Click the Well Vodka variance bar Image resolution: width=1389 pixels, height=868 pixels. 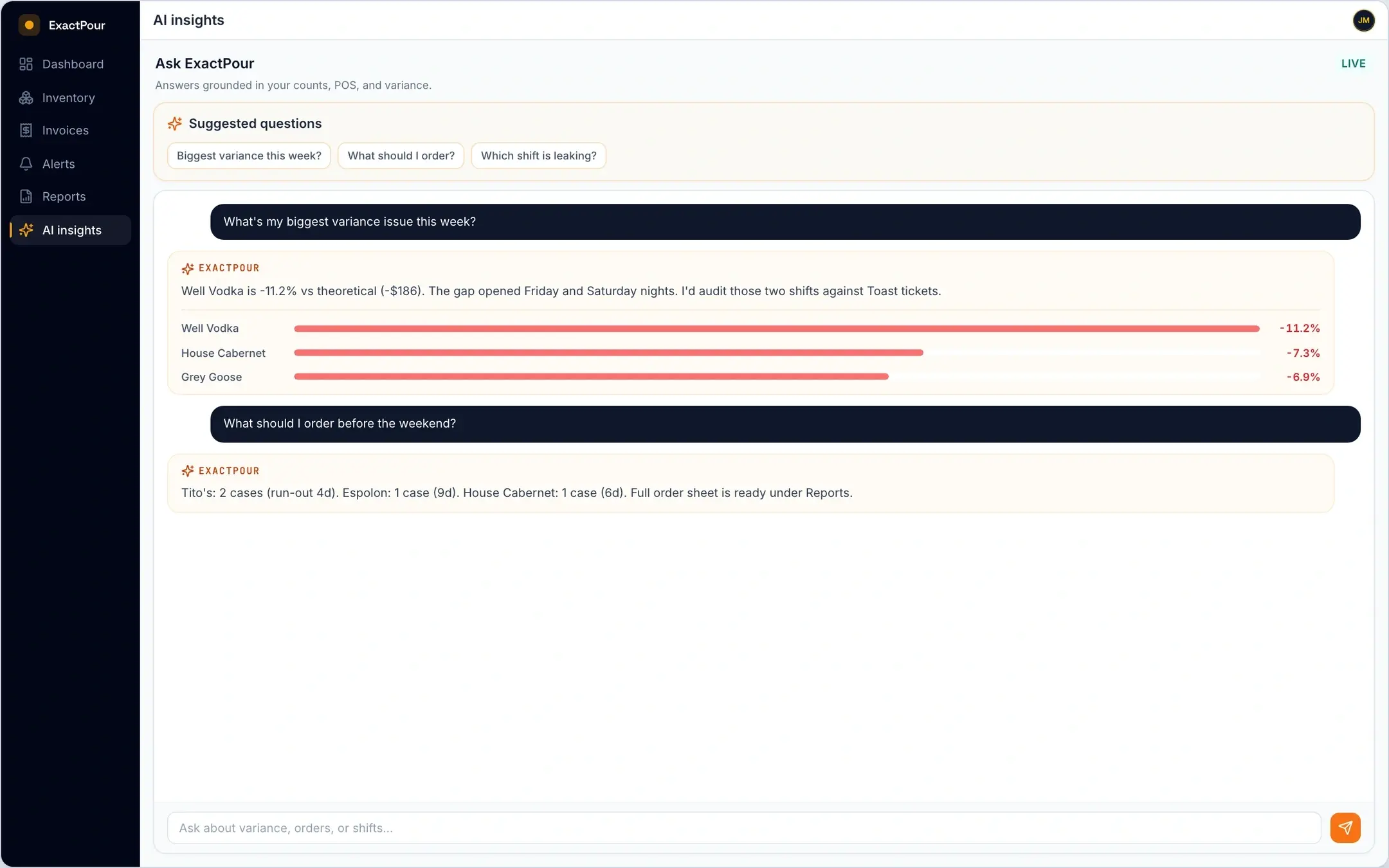tap(776, 329)
